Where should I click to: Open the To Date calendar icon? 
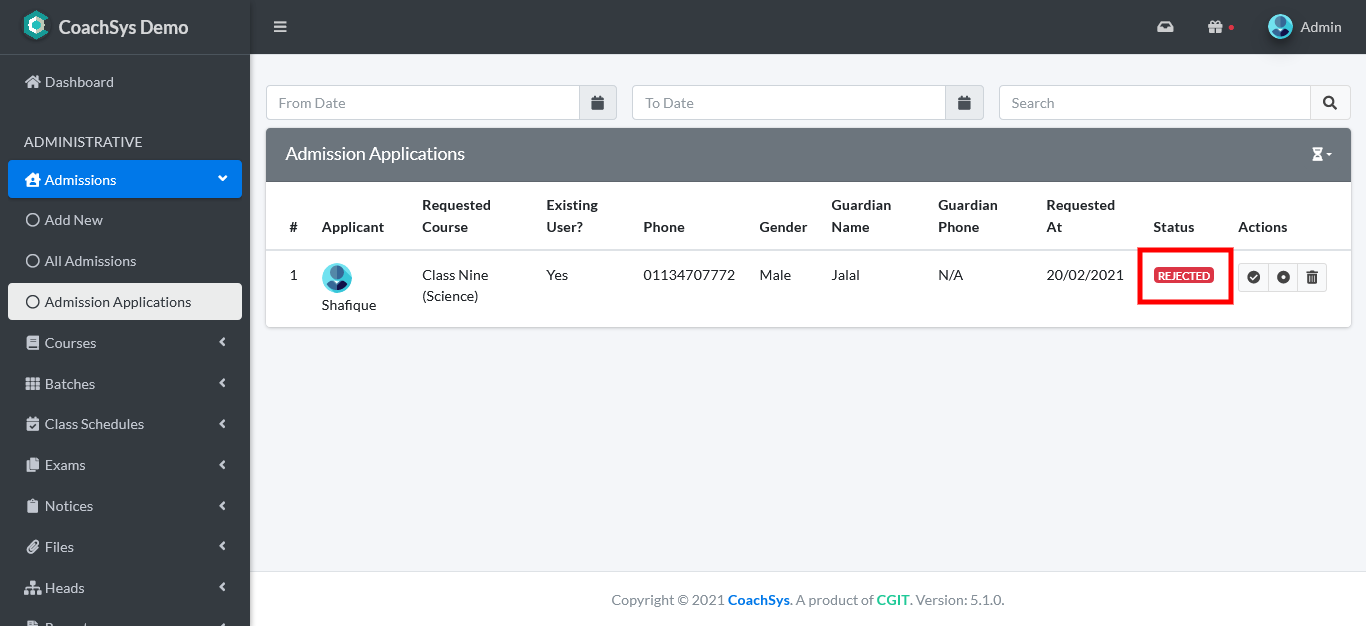964,103
